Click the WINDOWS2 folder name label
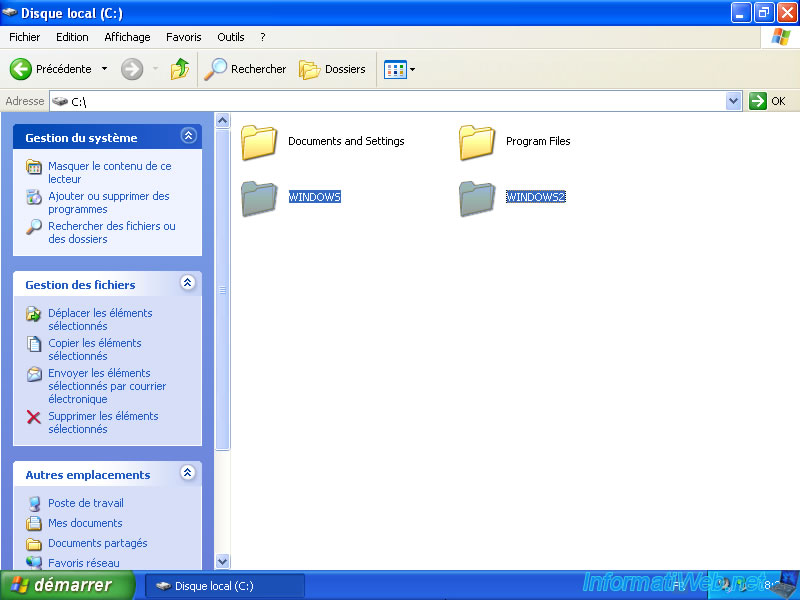The height and width of the screenshot is (600, 800). click(536, 197)
